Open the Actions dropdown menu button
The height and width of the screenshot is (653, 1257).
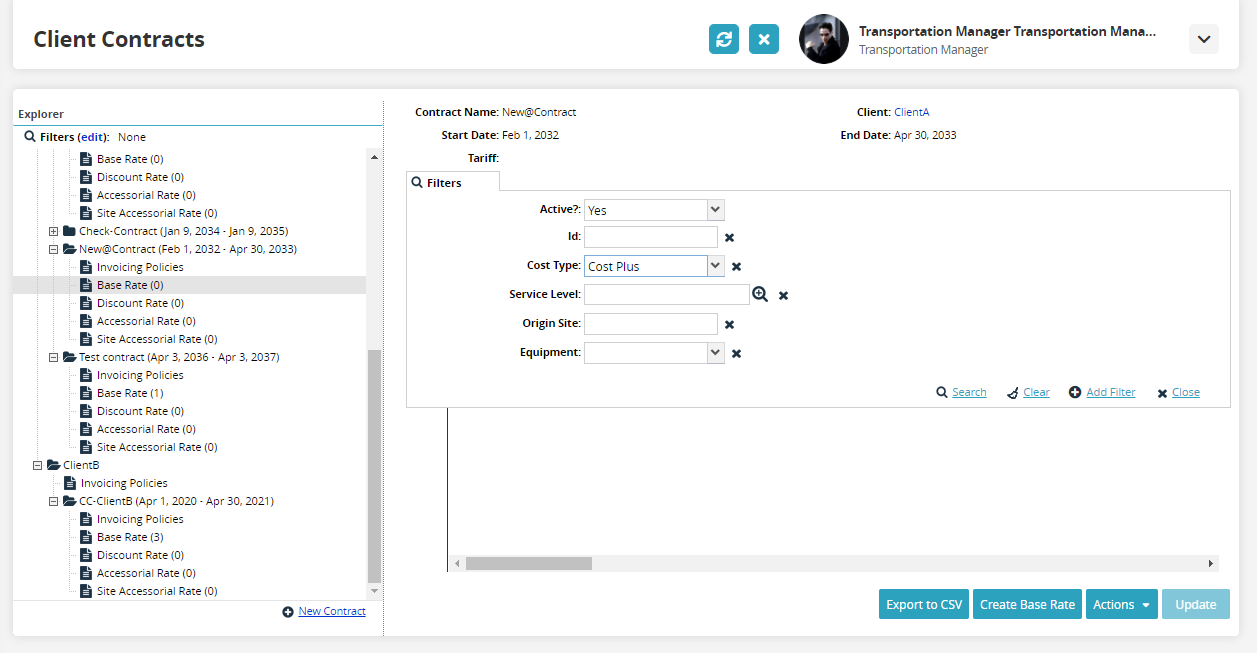point(1121,604)
